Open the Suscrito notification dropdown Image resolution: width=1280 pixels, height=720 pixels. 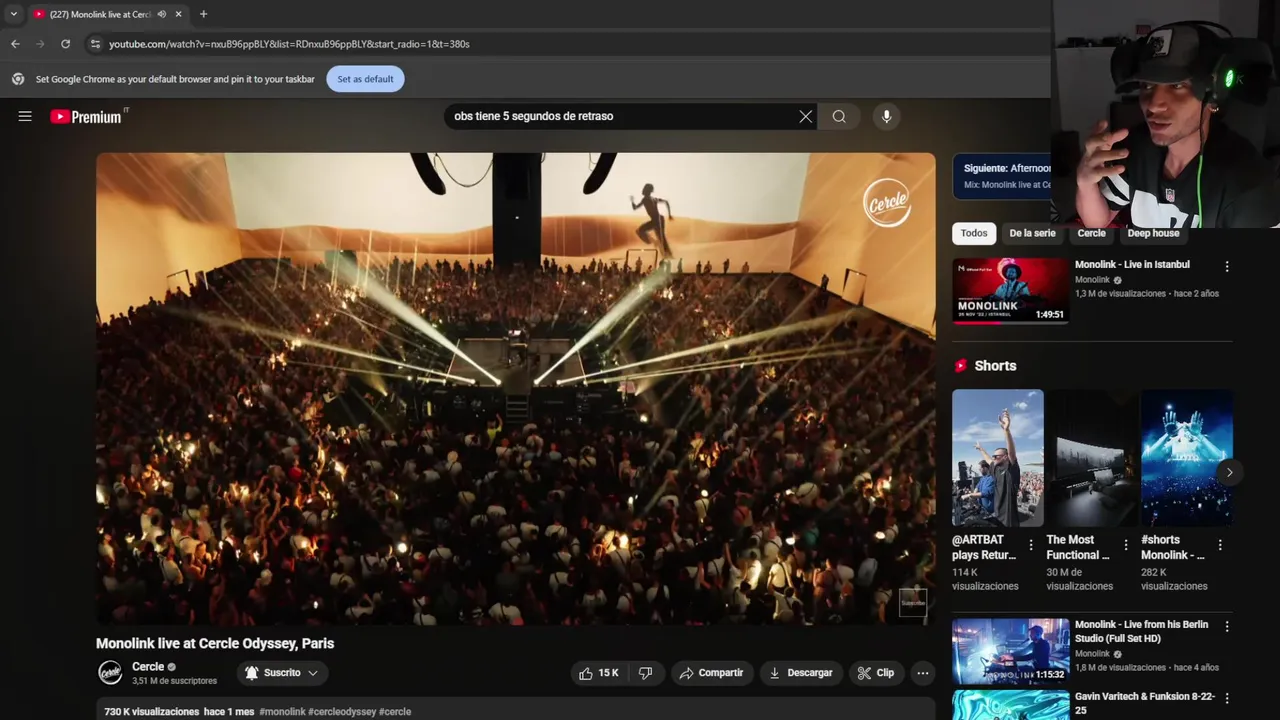[x=282, y=673]
